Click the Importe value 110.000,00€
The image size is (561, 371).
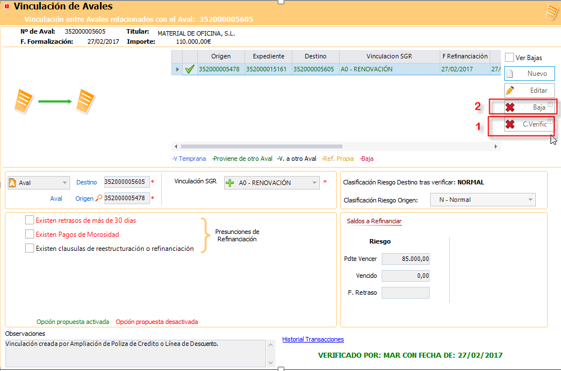193,42
